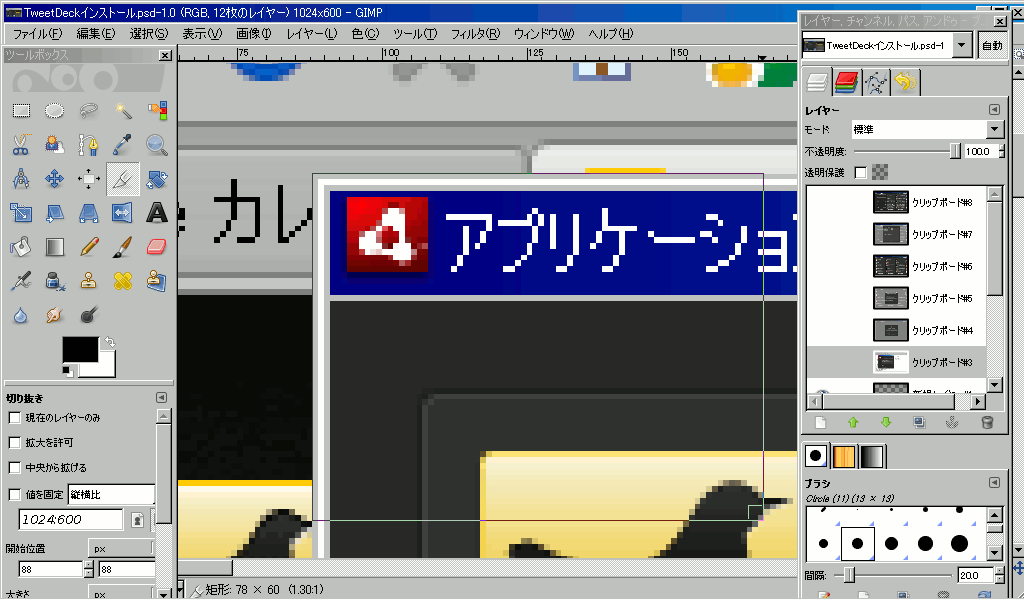Click the 間隔 brush spacing slider handle
Viewport: 1024px width, 600px height.
[x=849, y=575]
